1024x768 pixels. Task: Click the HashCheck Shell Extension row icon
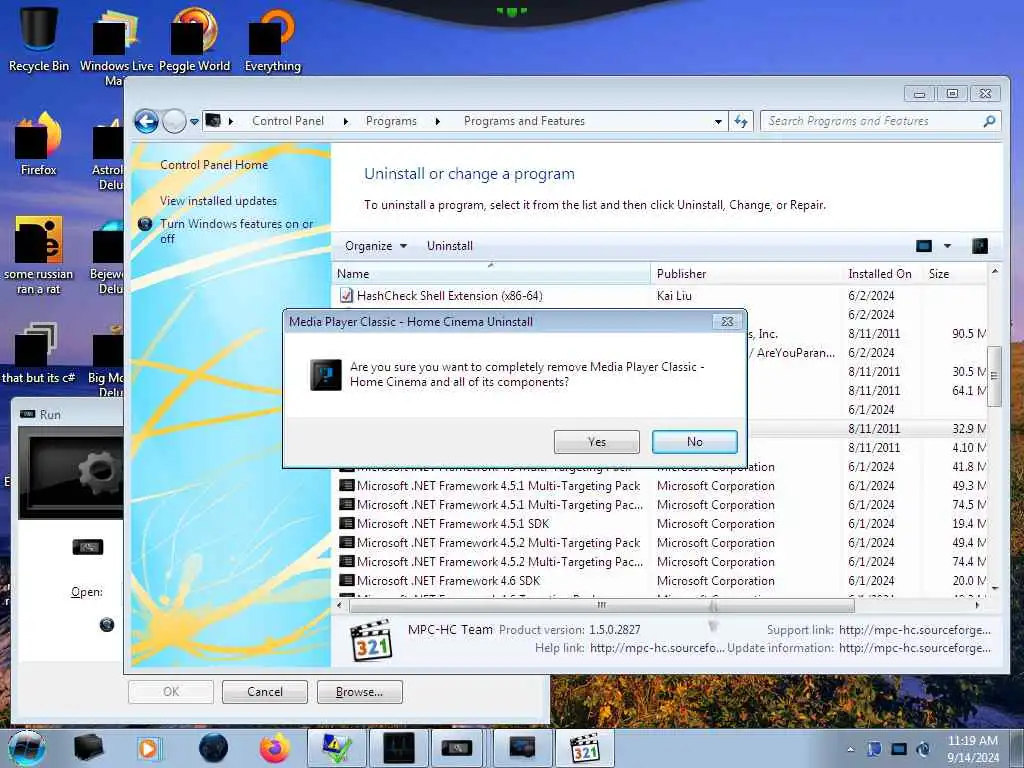click(346, 295)
